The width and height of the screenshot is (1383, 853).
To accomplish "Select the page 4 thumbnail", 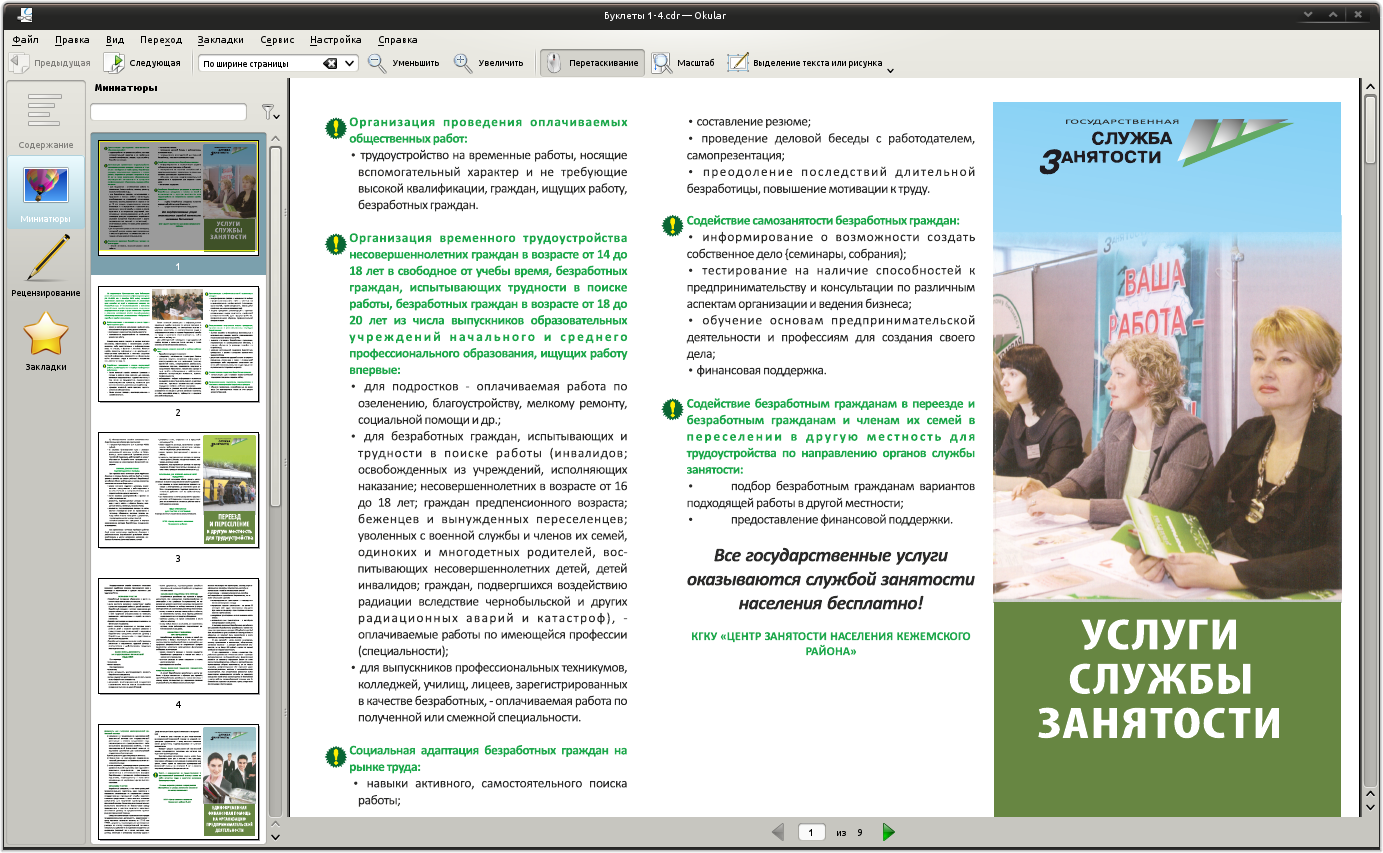I will 178,636.
